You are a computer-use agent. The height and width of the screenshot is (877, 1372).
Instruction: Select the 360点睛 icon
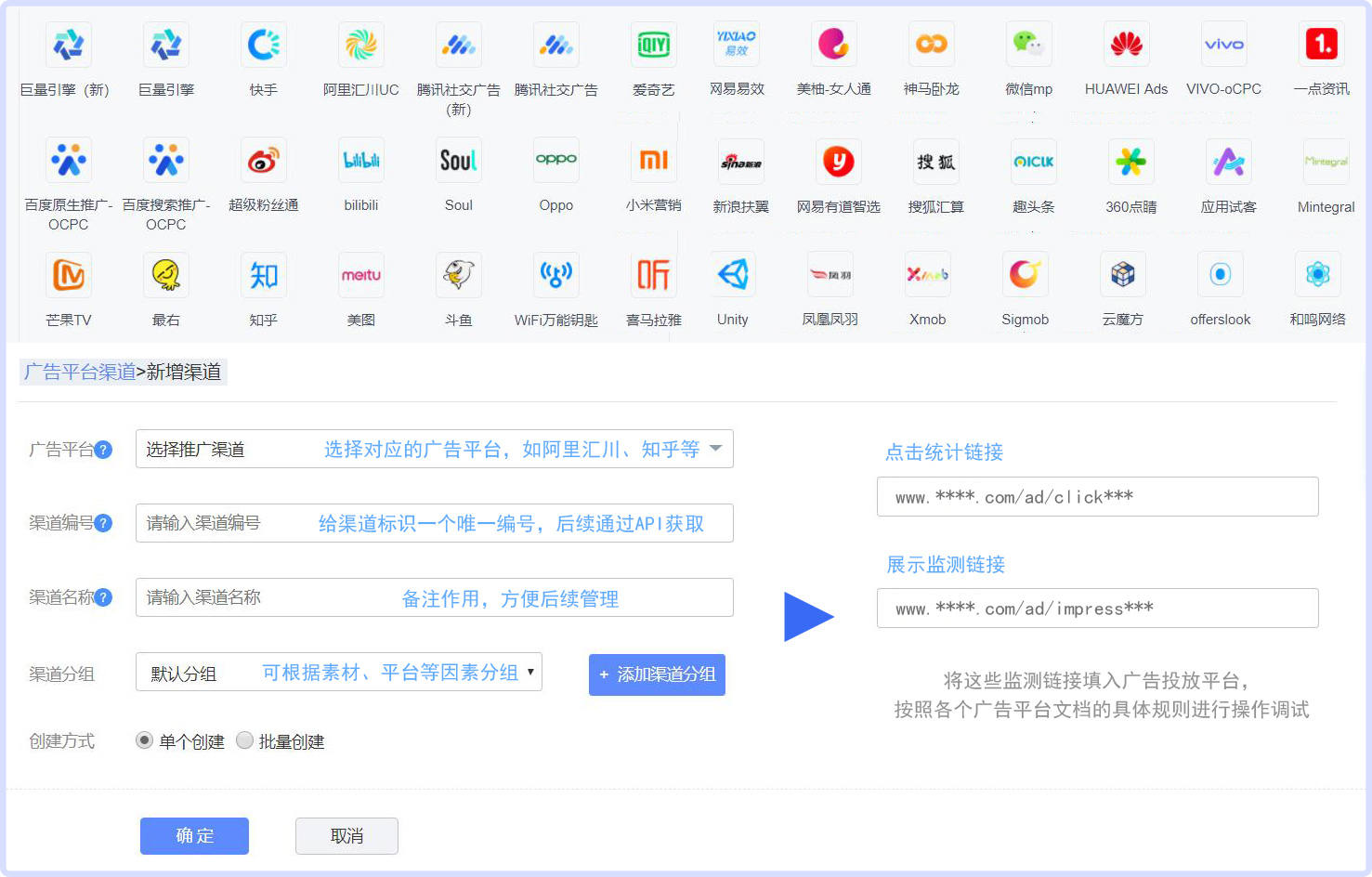tap(1131, 162)
